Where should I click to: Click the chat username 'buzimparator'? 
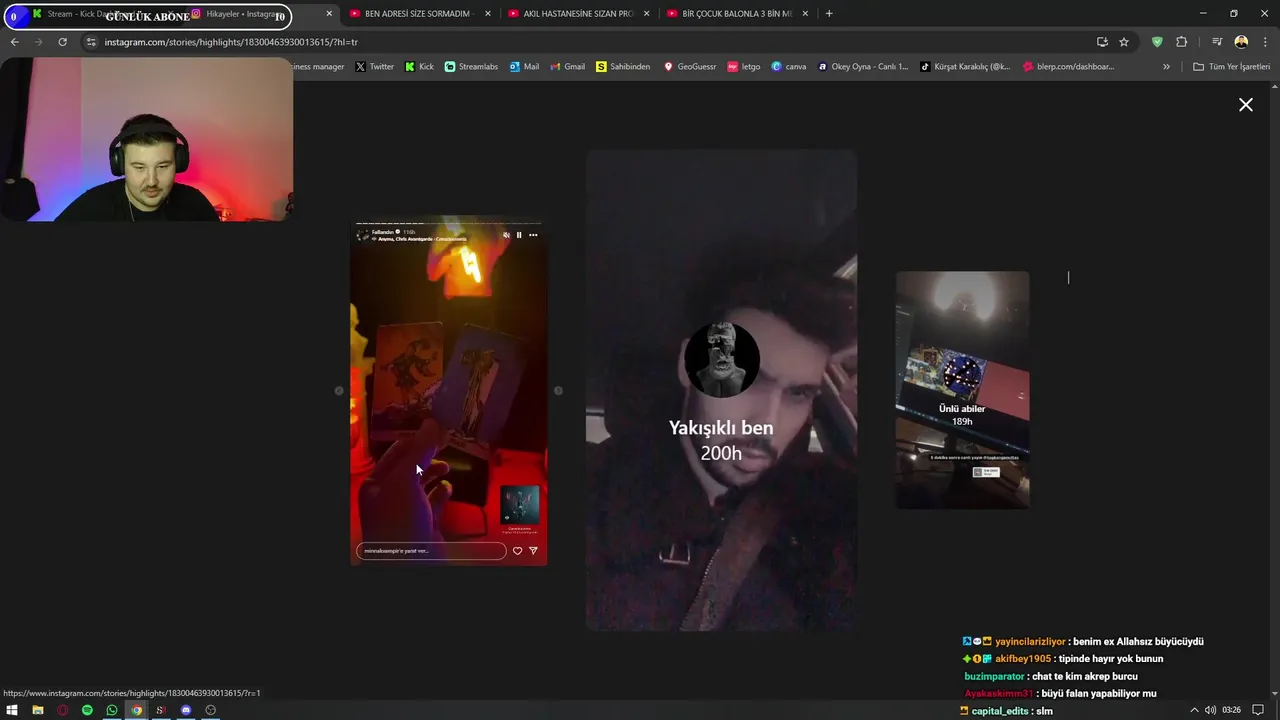click(994, 677)
